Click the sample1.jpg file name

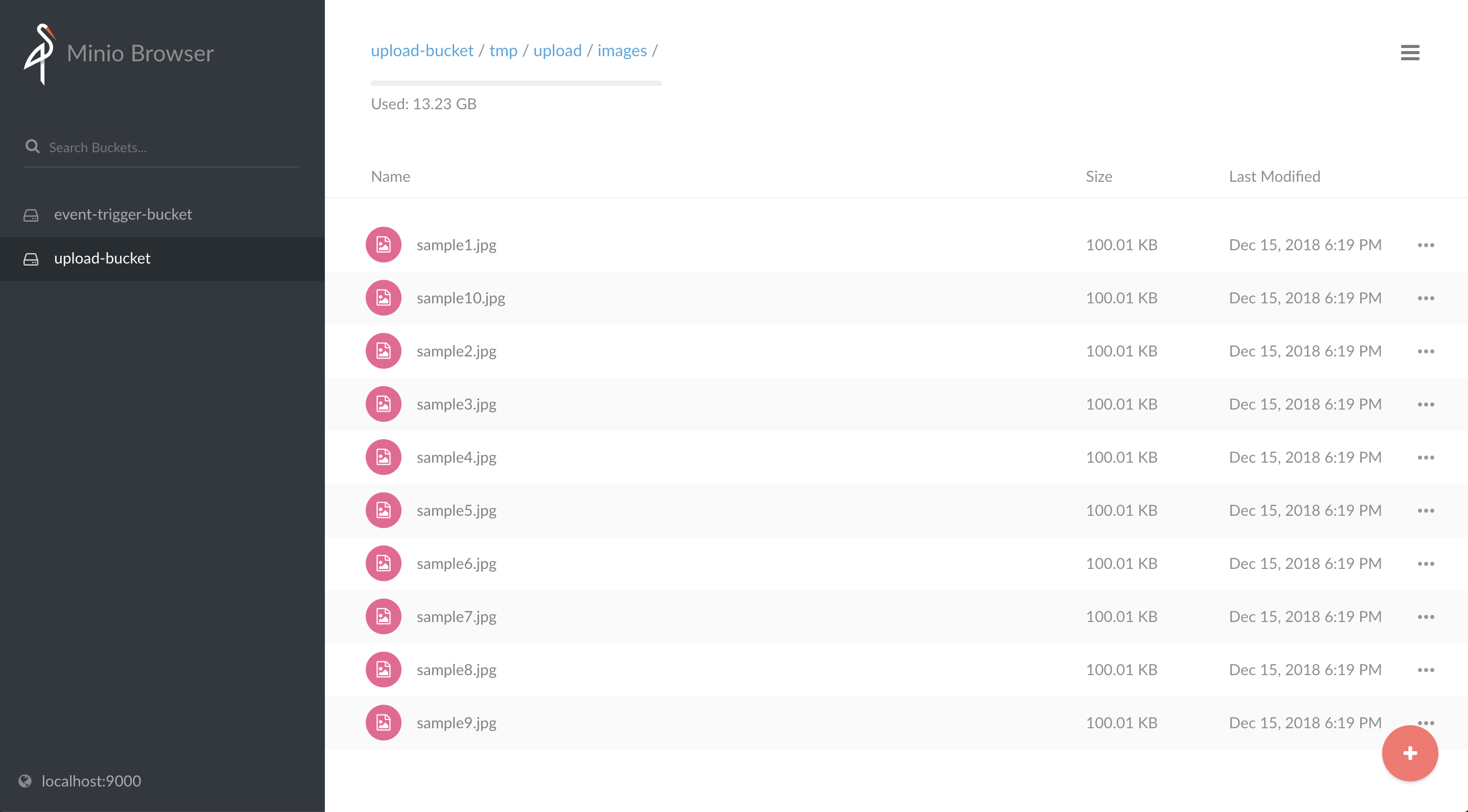click(x=457, y=245)
